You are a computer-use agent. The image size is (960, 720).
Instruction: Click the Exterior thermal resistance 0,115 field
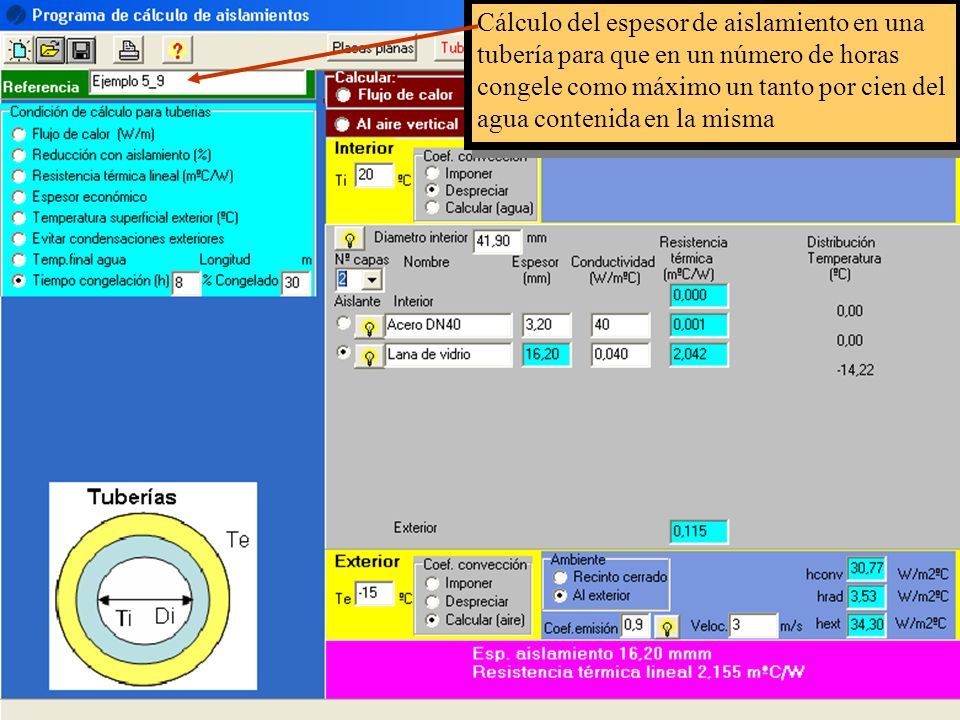(699, 531)
